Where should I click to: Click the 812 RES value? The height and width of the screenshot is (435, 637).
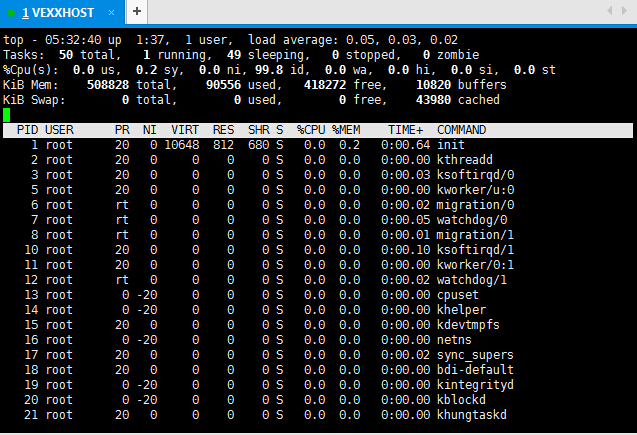click(x=223, y=145)
